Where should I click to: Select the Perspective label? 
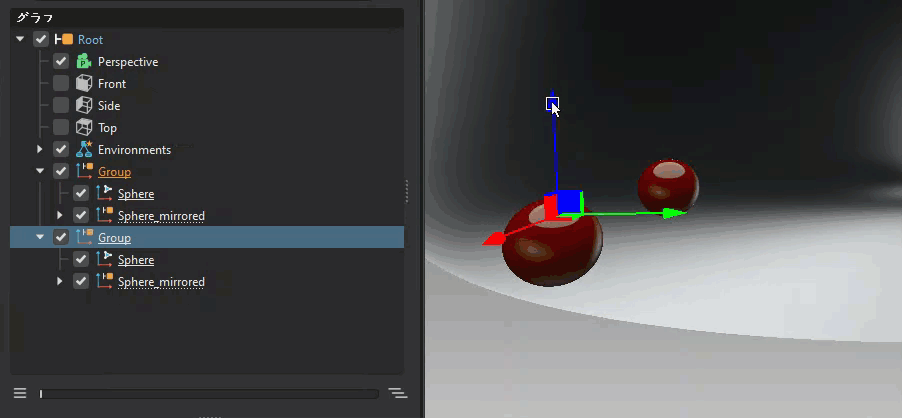128,62
